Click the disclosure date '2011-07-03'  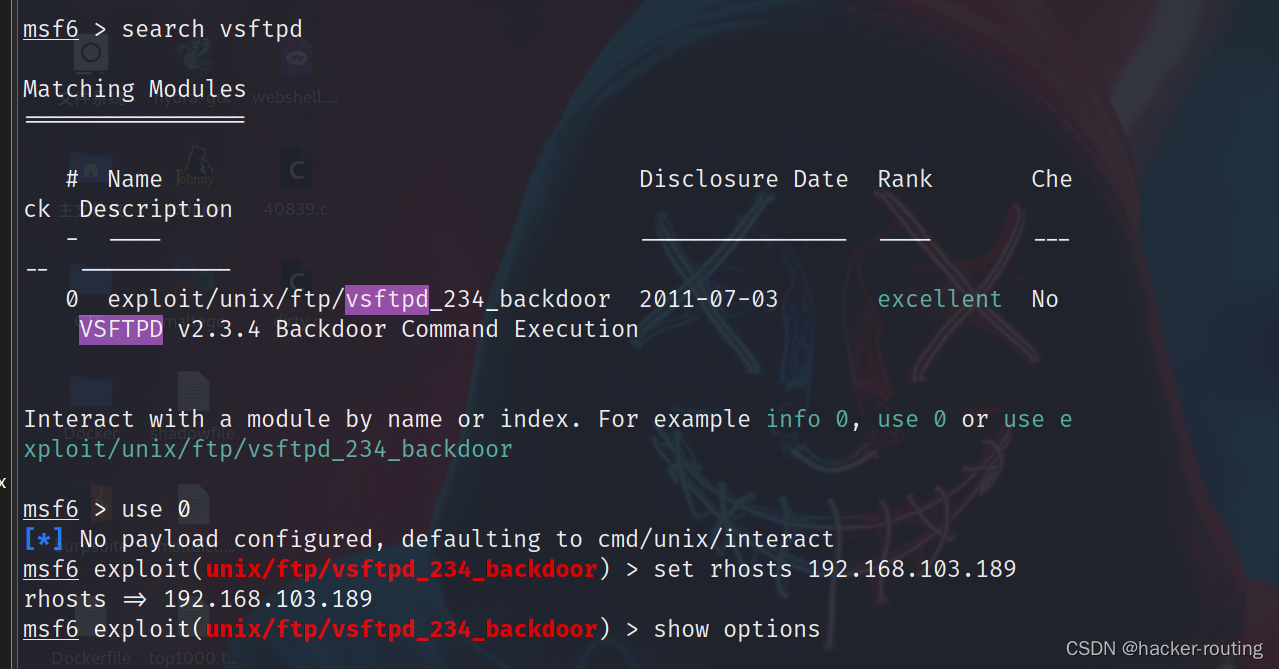709,299
